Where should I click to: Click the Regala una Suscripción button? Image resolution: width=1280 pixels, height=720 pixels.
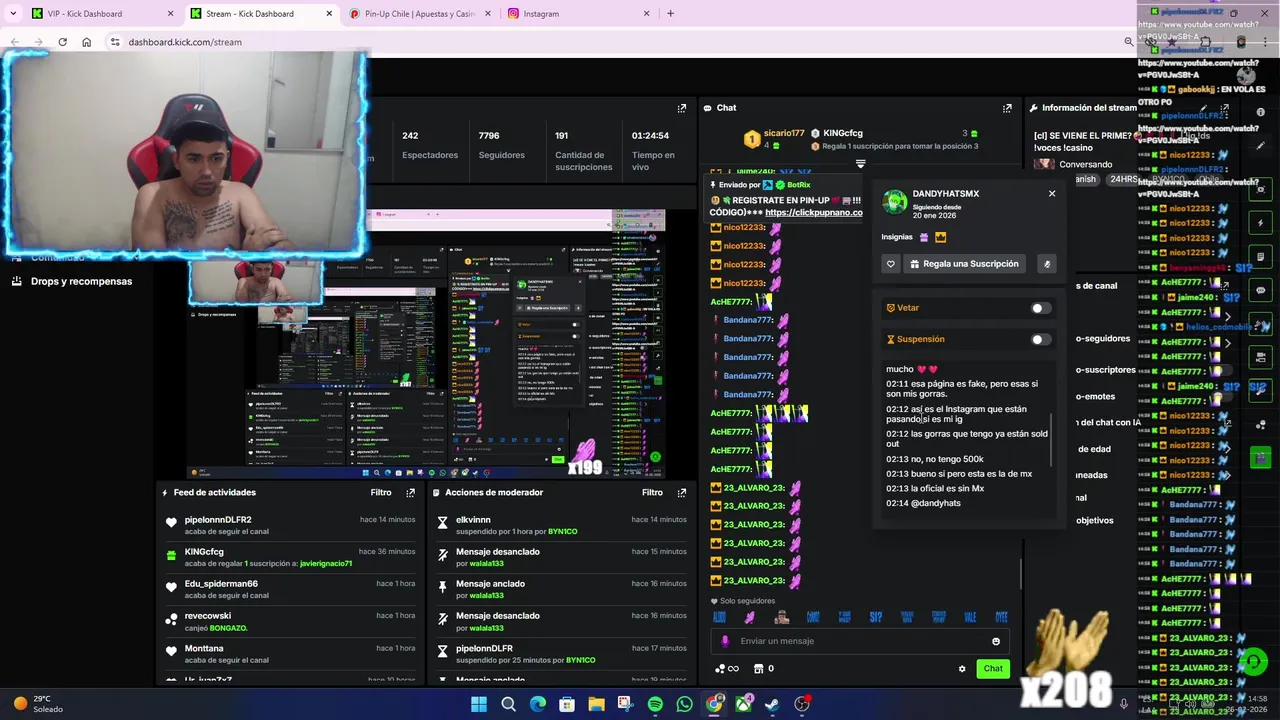[x=964, y=264]
